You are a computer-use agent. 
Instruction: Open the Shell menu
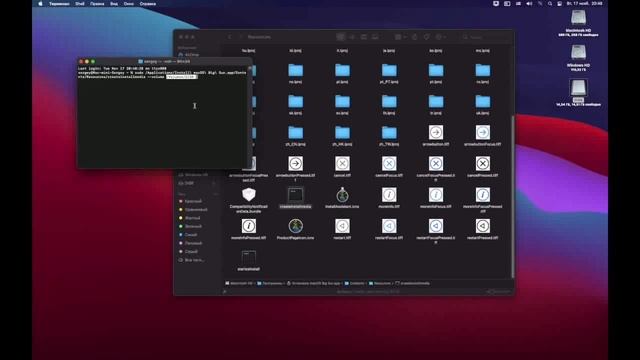click(x=80, y=4)
